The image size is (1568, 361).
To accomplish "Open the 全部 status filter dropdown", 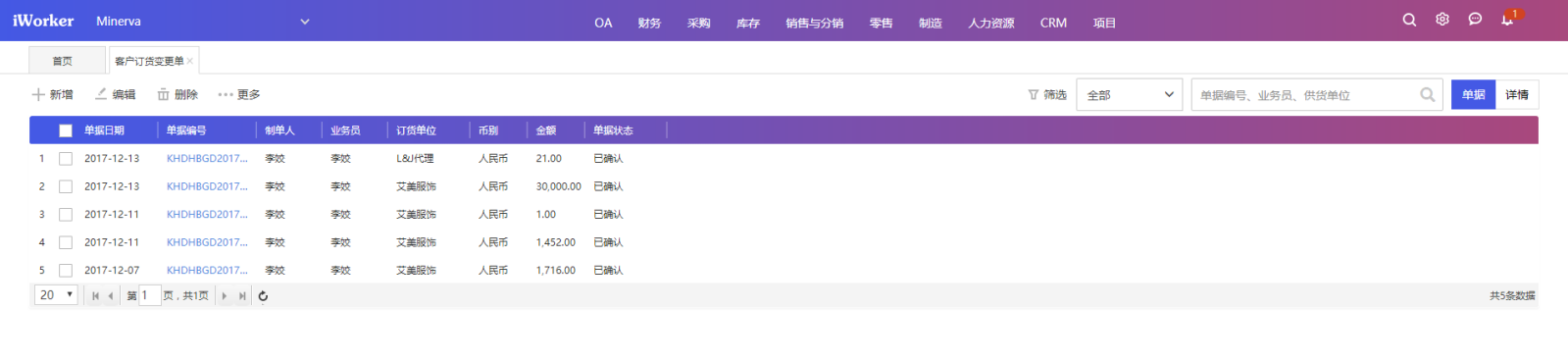I will 1130,95.
